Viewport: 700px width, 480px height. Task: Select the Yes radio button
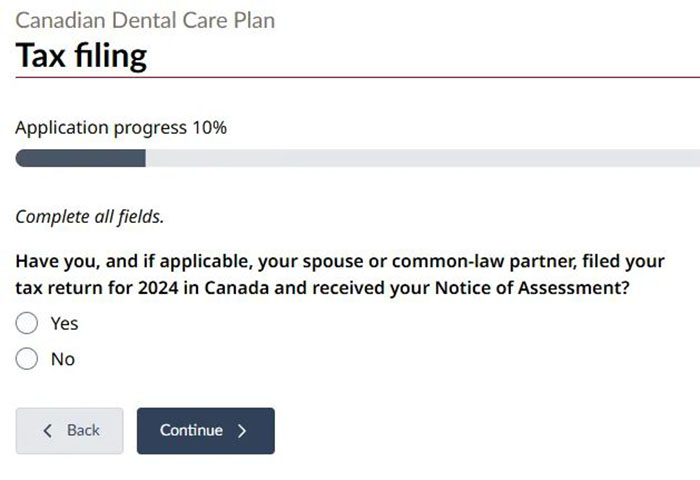click(27, 323)
